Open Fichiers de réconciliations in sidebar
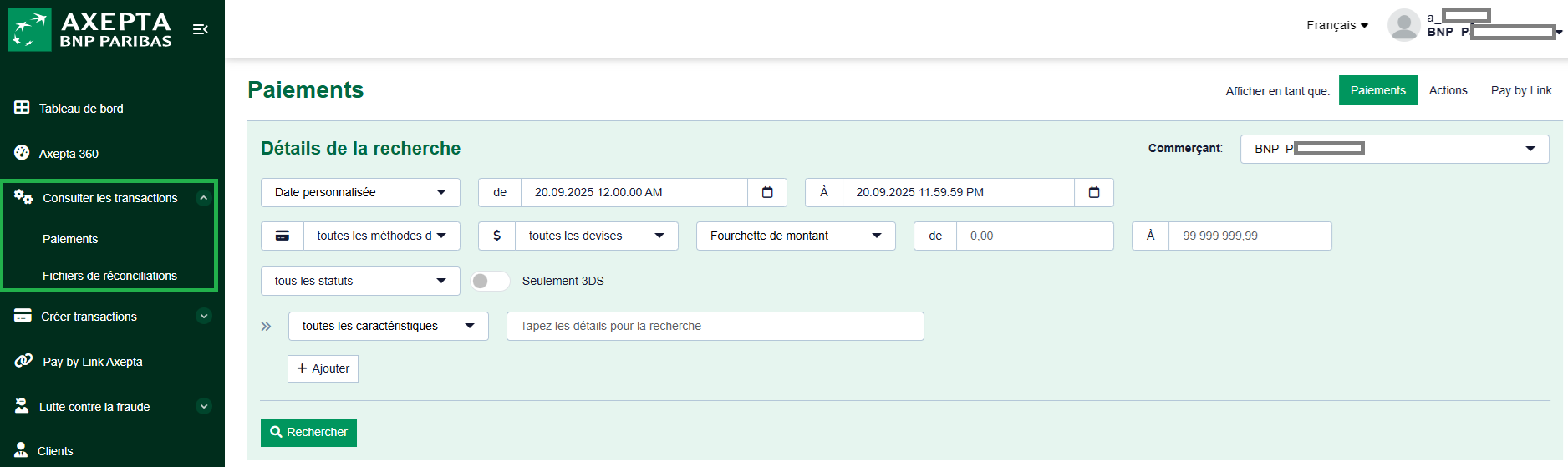 coord(109,276)
